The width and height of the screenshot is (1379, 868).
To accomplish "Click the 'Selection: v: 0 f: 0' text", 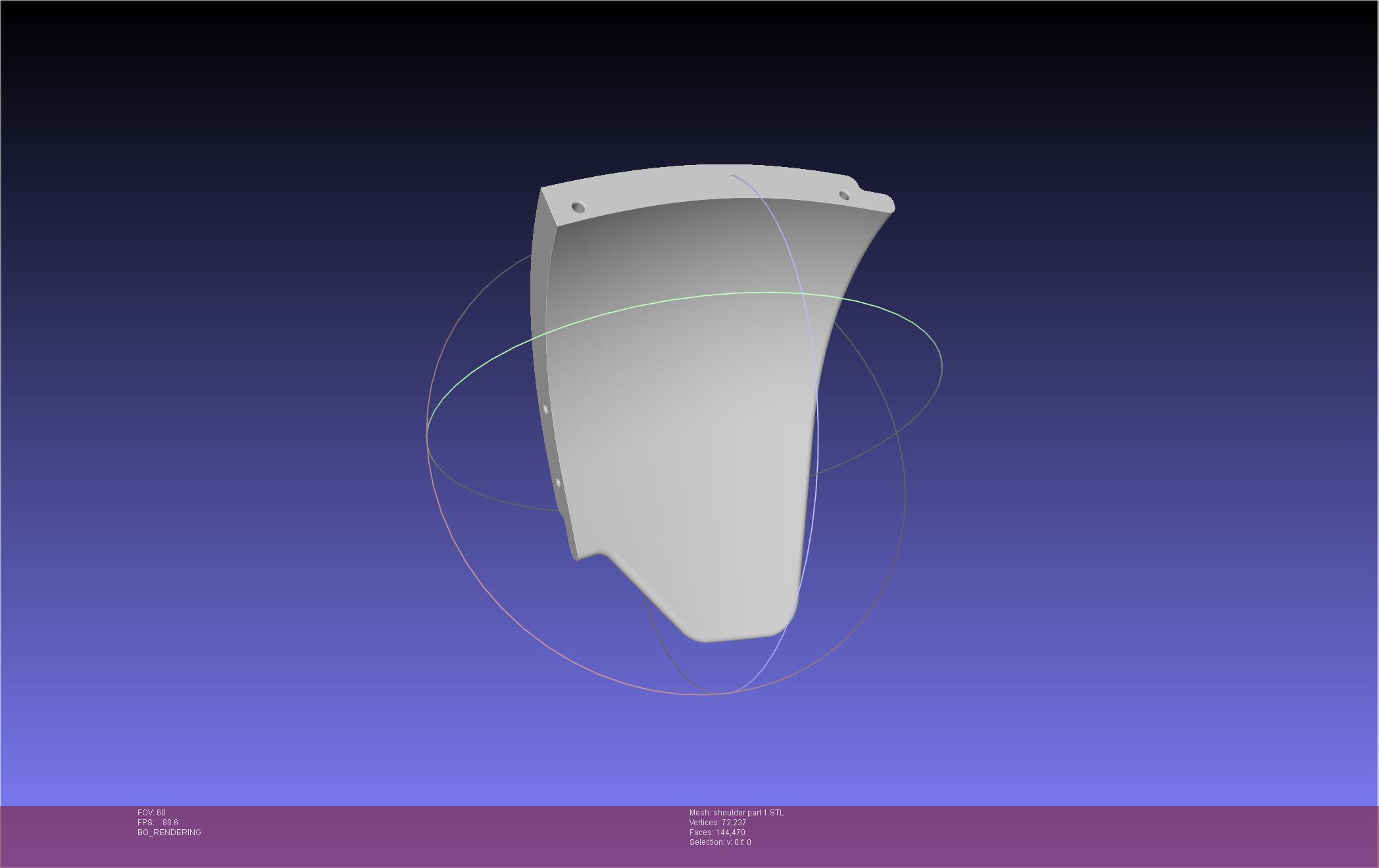I will coord(720,842).
